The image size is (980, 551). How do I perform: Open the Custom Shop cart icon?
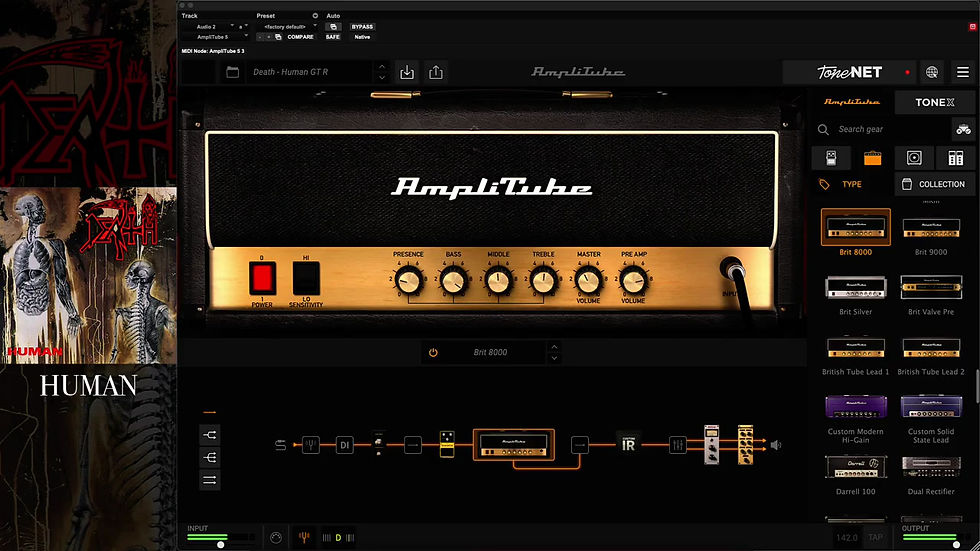963,129
